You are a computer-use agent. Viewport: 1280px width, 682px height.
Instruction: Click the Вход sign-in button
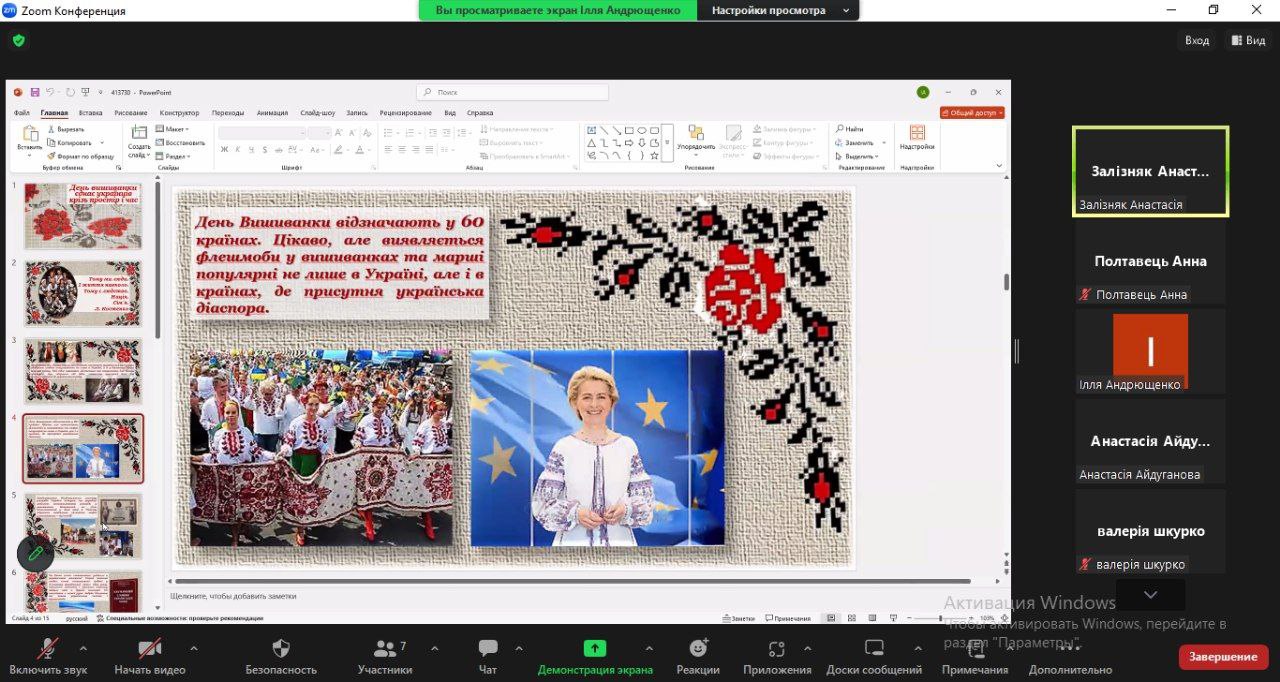1196,40
